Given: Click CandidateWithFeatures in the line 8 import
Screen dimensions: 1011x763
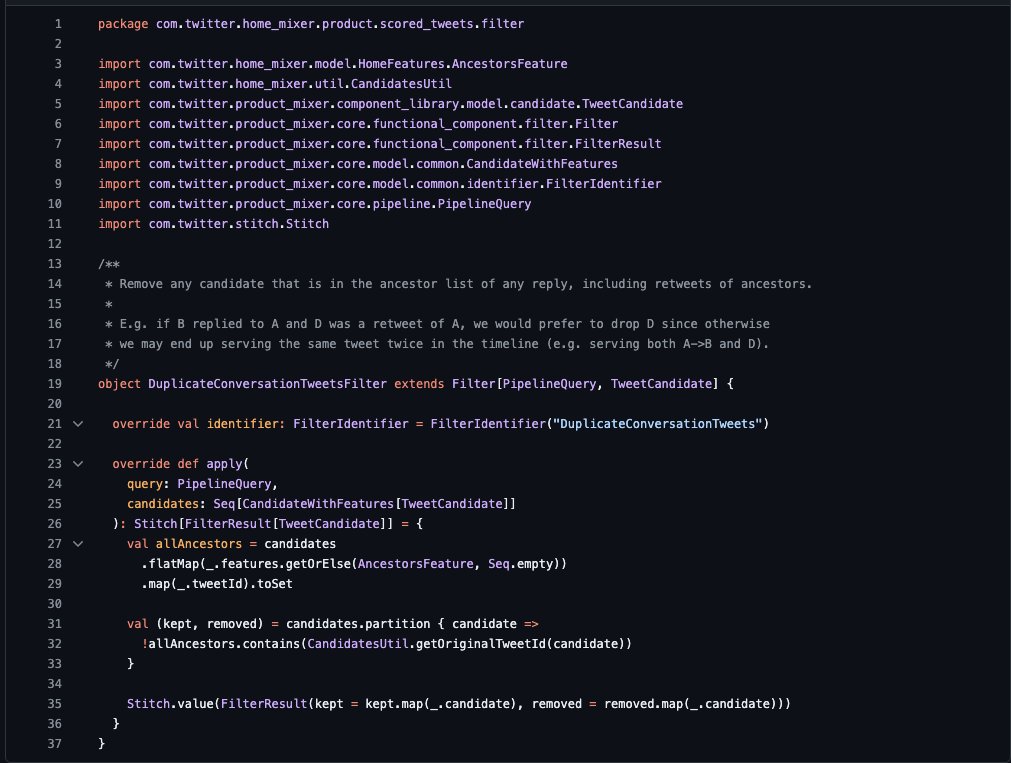Looking at the screenshot, I should tap(542, 164).
